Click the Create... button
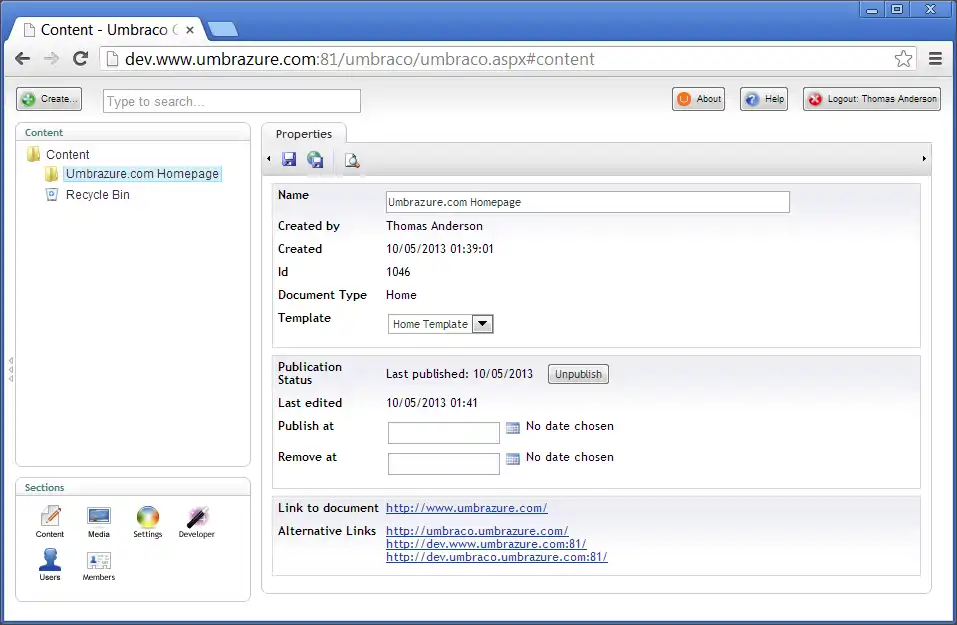957x625 pixels. (49, 99)
